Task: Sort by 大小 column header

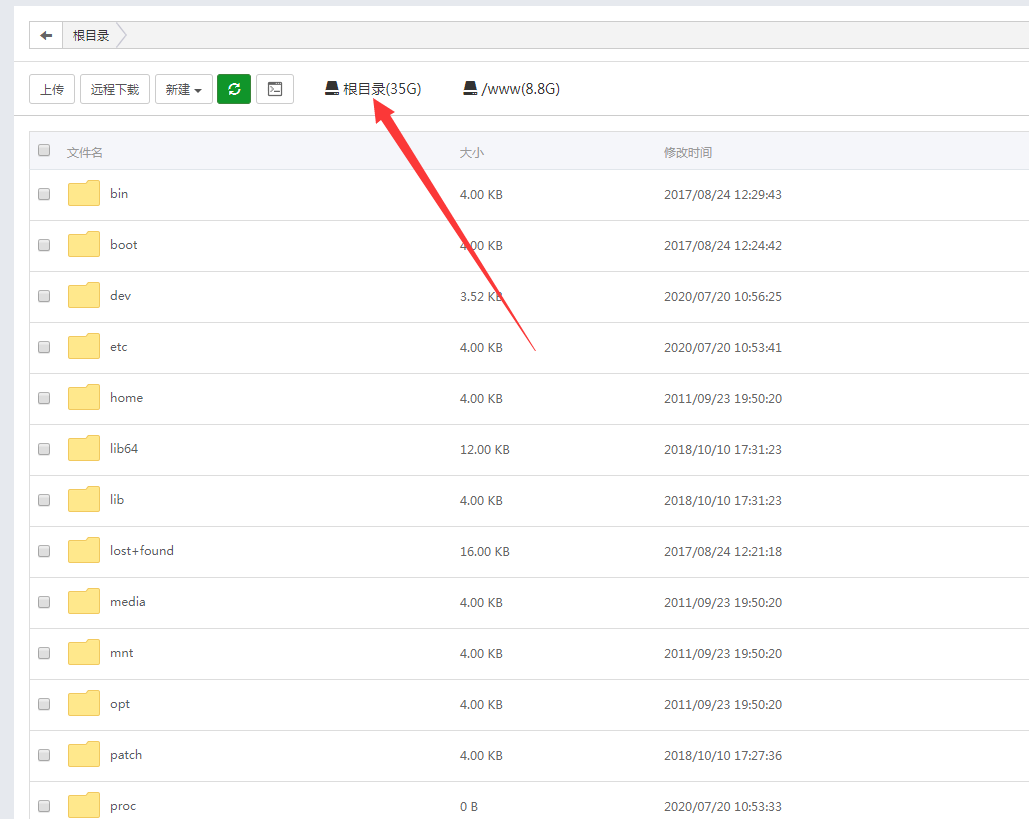Action: [472, 152]
